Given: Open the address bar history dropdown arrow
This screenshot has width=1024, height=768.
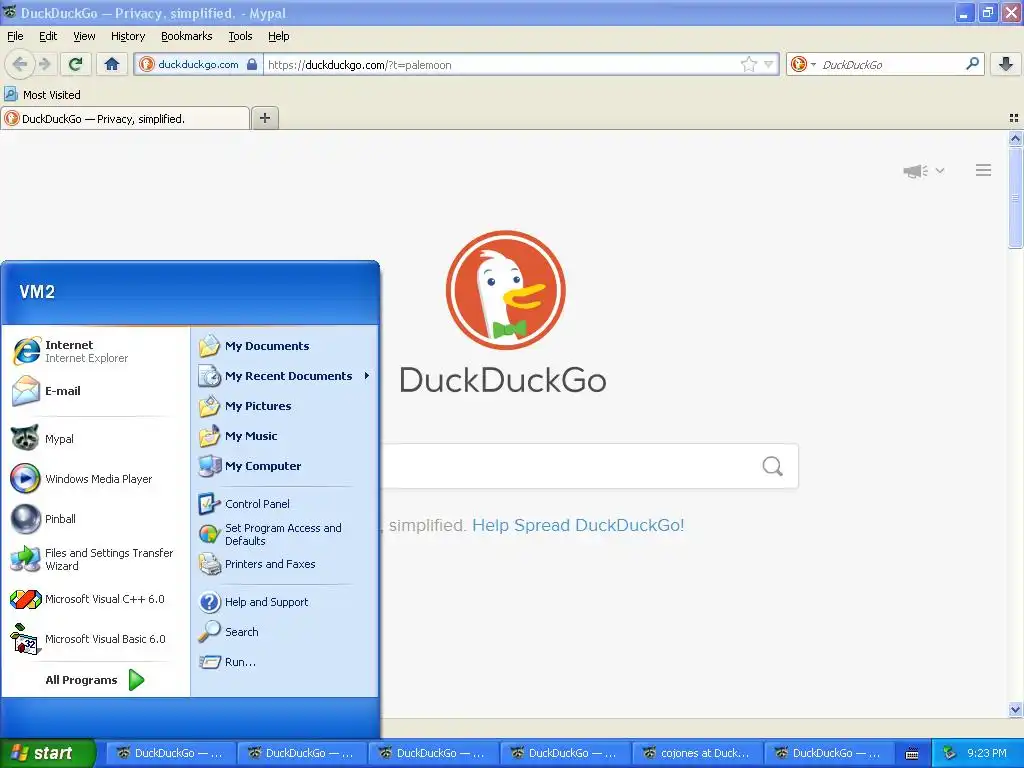Looking at the screenshot, I should tap(769, 64).
